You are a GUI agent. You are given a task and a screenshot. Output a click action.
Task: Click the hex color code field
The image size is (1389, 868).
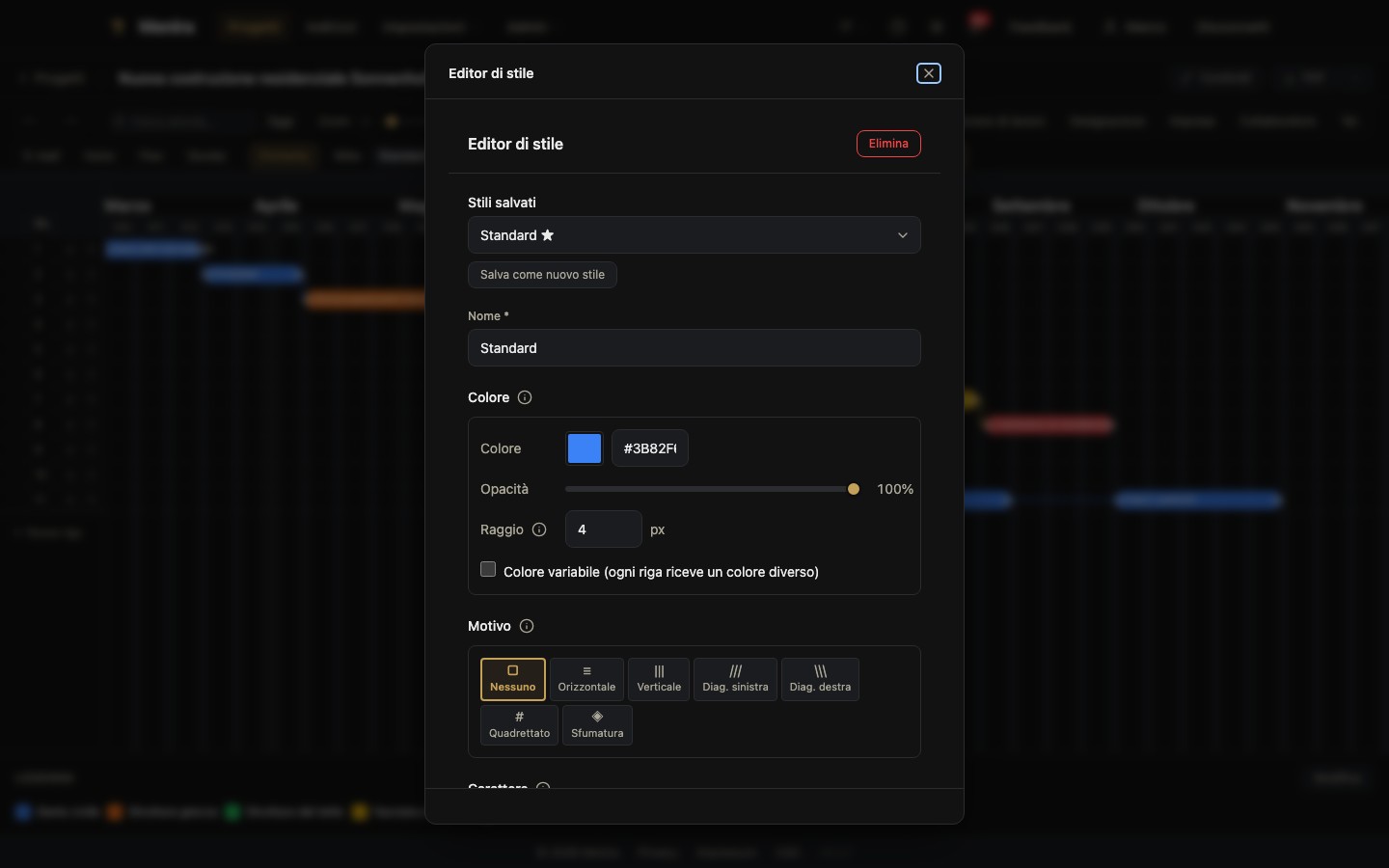(x=650, y=448)
